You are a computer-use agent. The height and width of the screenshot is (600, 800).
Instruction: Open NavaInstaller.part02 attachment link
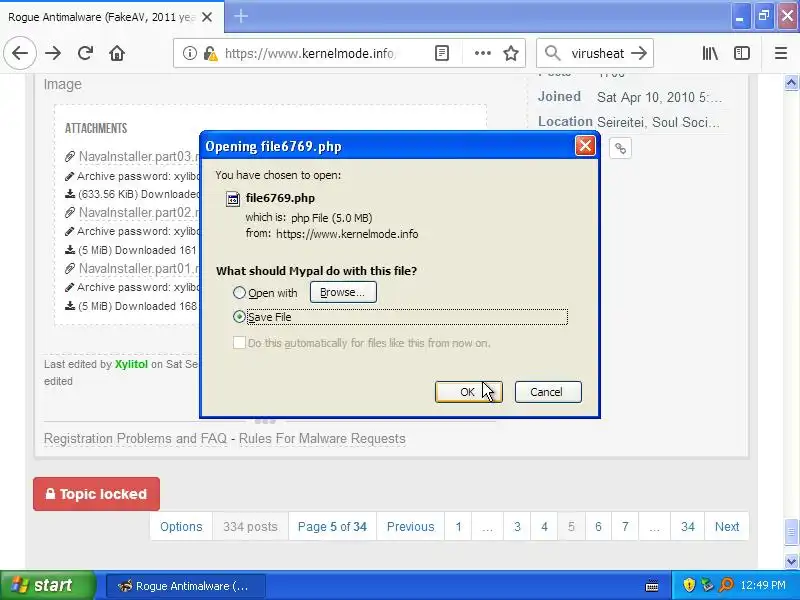(x=138, y=212)
